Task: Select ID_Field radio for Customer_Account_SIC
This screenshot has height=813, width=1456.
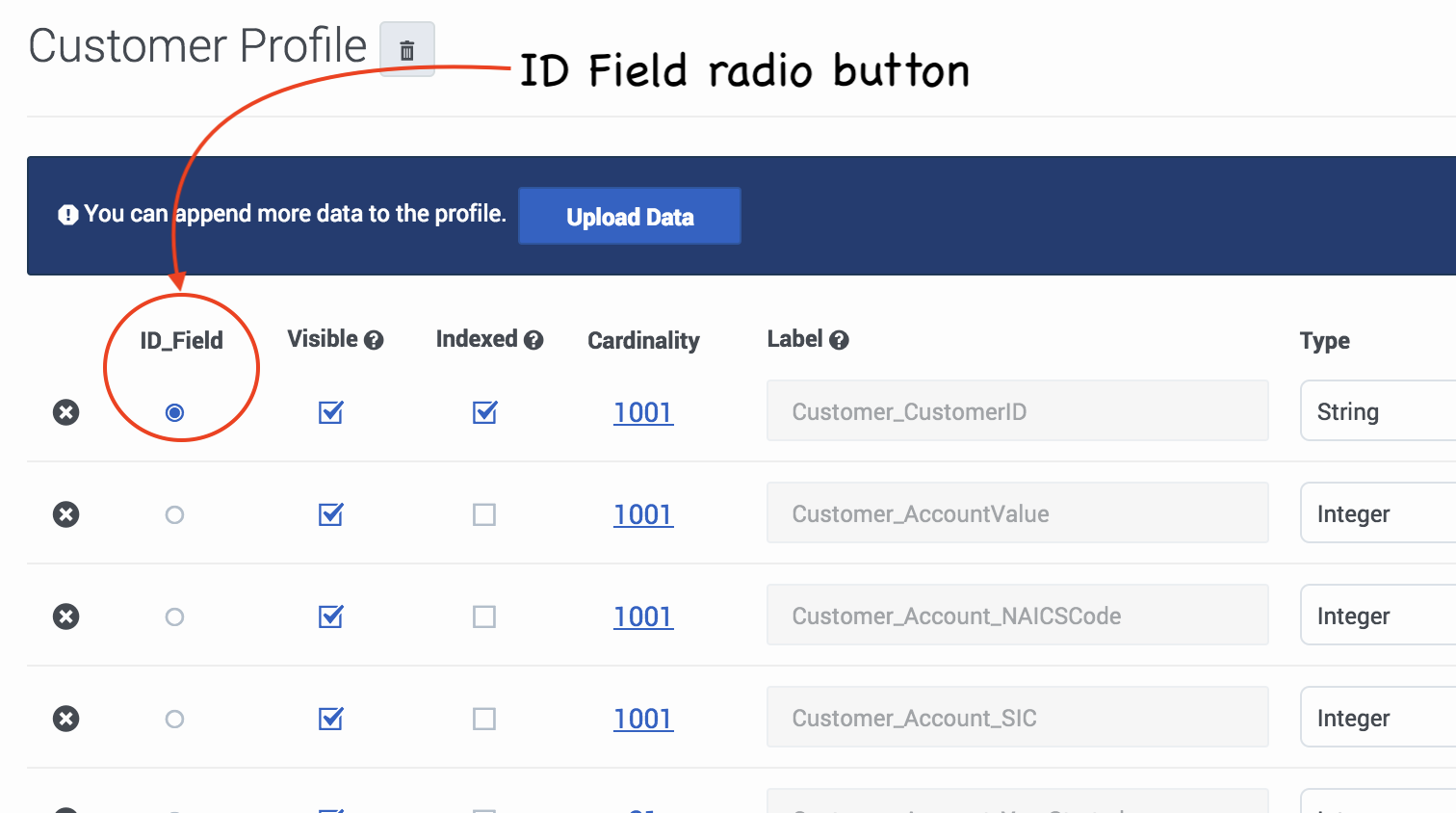Action: [x=174, y=719]
